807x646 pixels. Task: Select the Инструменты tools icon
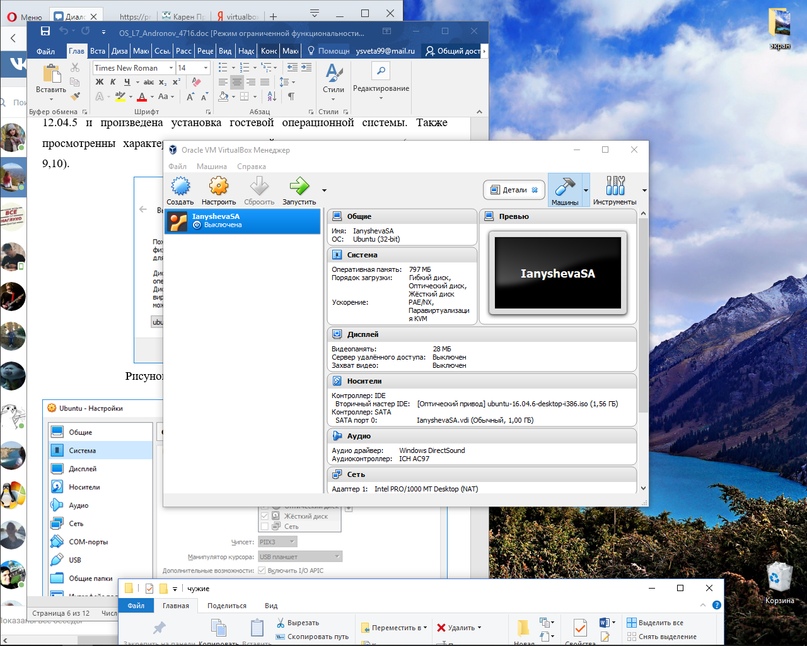pos(615,187)
